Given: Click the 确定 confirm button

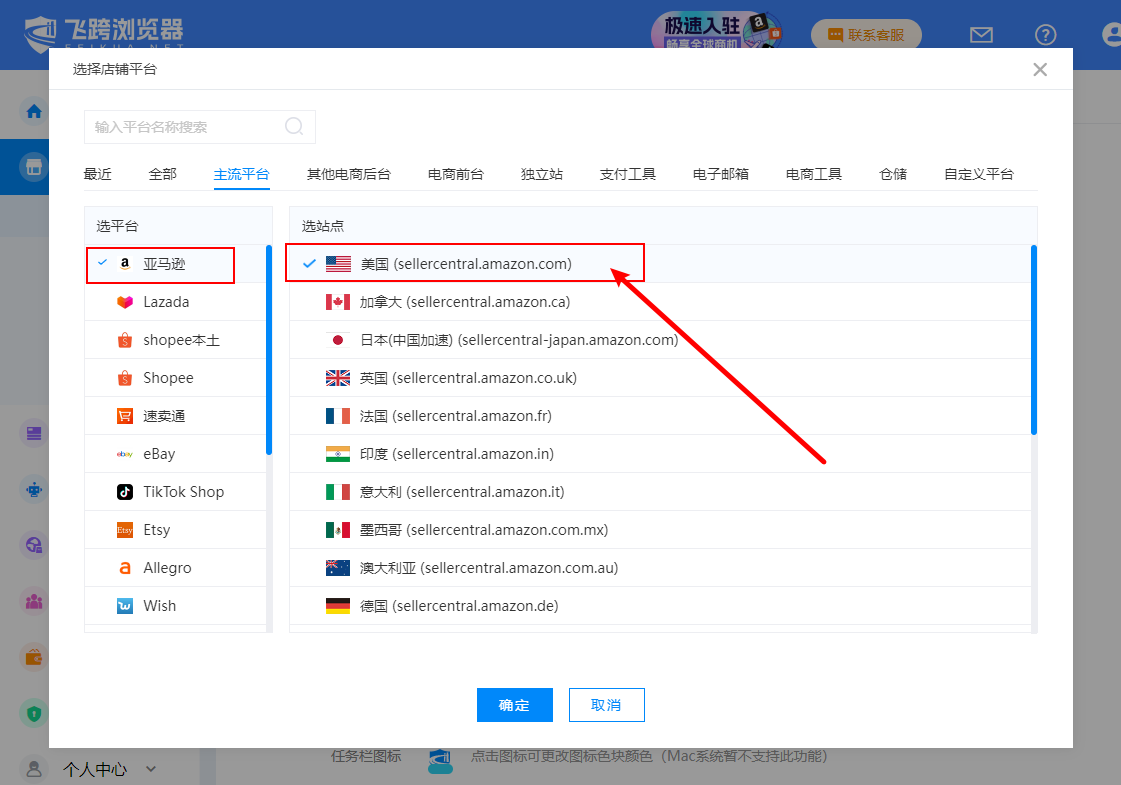Looking at the screenshot, I should point(514,705).
